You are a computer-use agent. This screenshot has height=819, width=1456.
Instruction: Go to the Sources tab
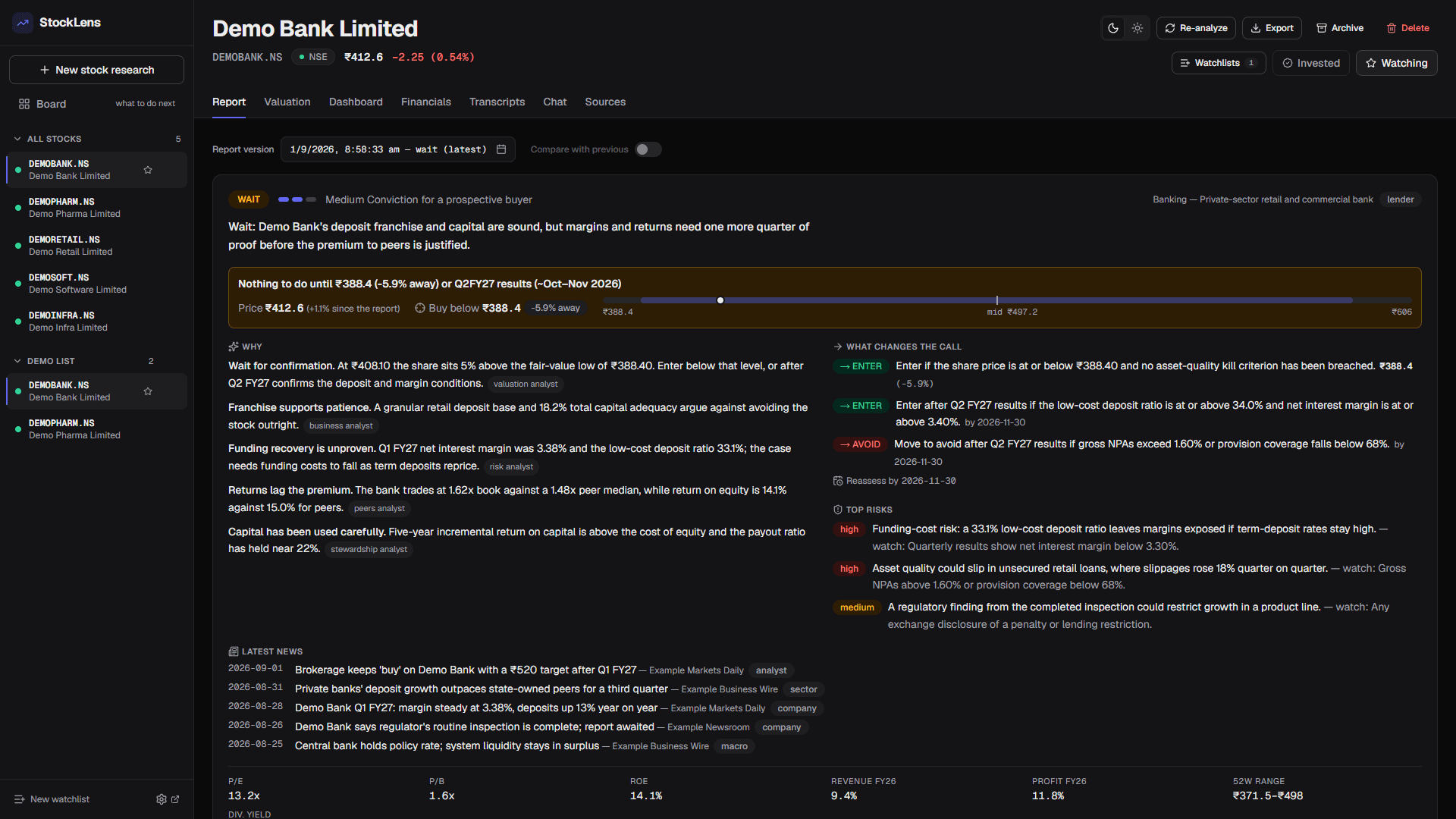pos(605,102)
